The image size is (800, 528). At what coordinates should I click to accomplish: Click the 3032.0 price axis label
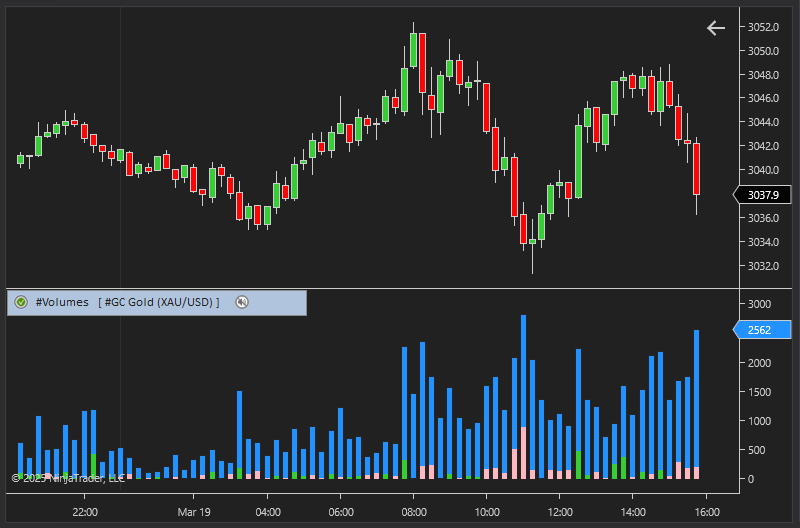pos(762,266)
